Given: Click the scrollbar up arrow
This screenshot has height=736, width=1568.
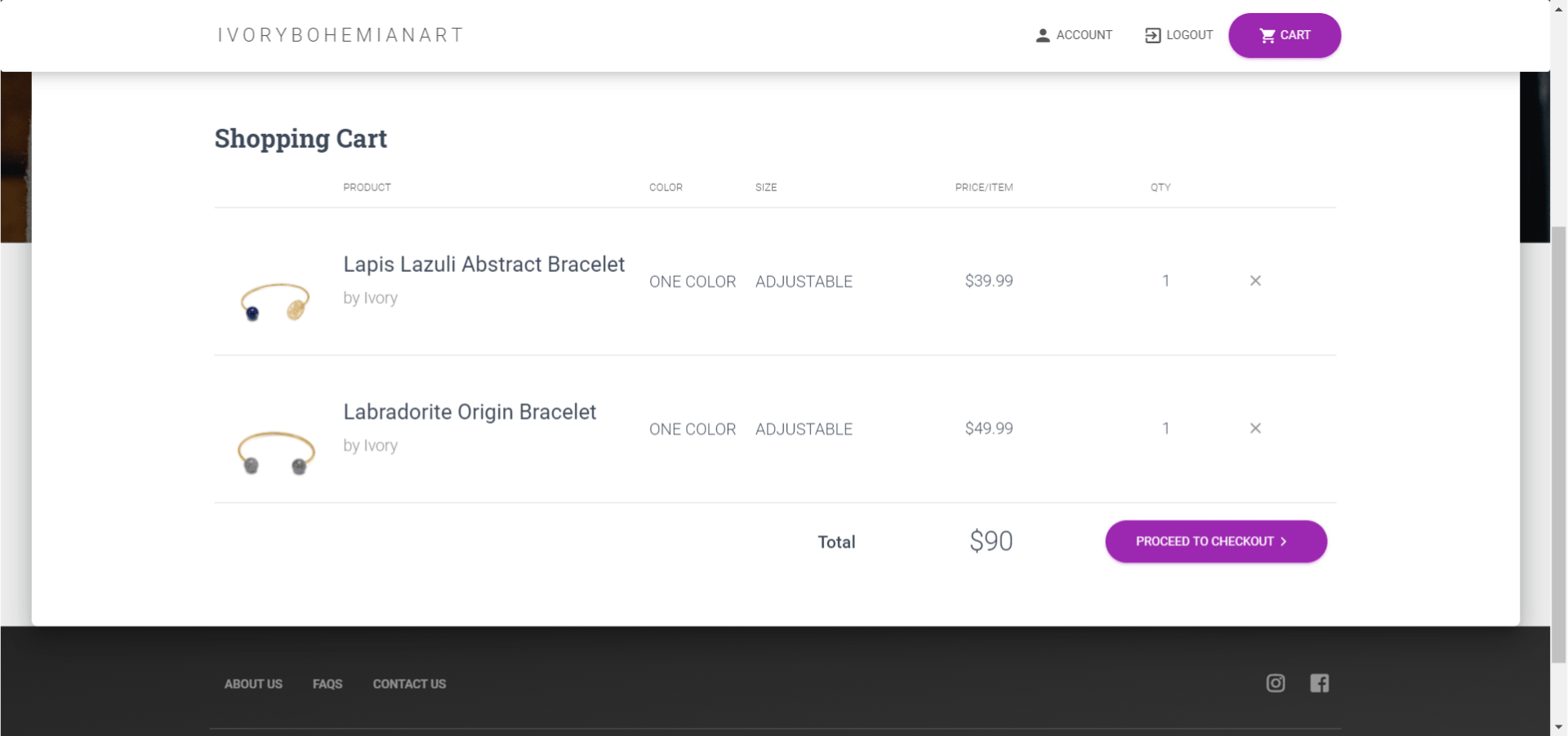Looking at the screenshot, I should click(1559, 7).
